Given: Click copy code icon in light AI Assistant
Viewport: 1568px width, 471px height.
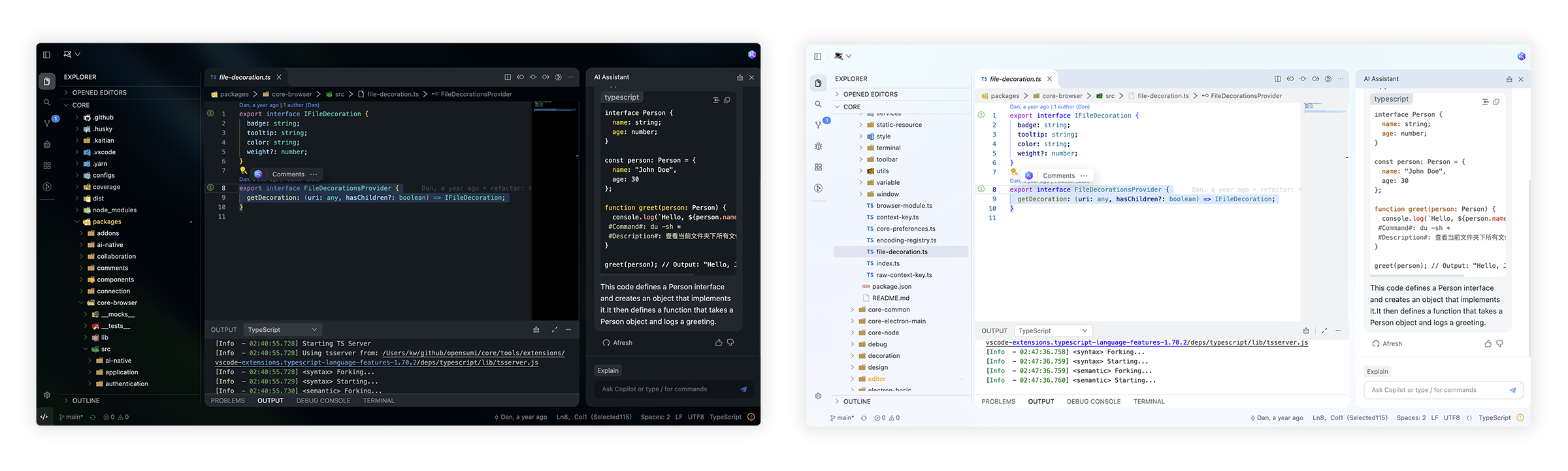Looking at the screenshot, I should click(x=1496, y=102).
